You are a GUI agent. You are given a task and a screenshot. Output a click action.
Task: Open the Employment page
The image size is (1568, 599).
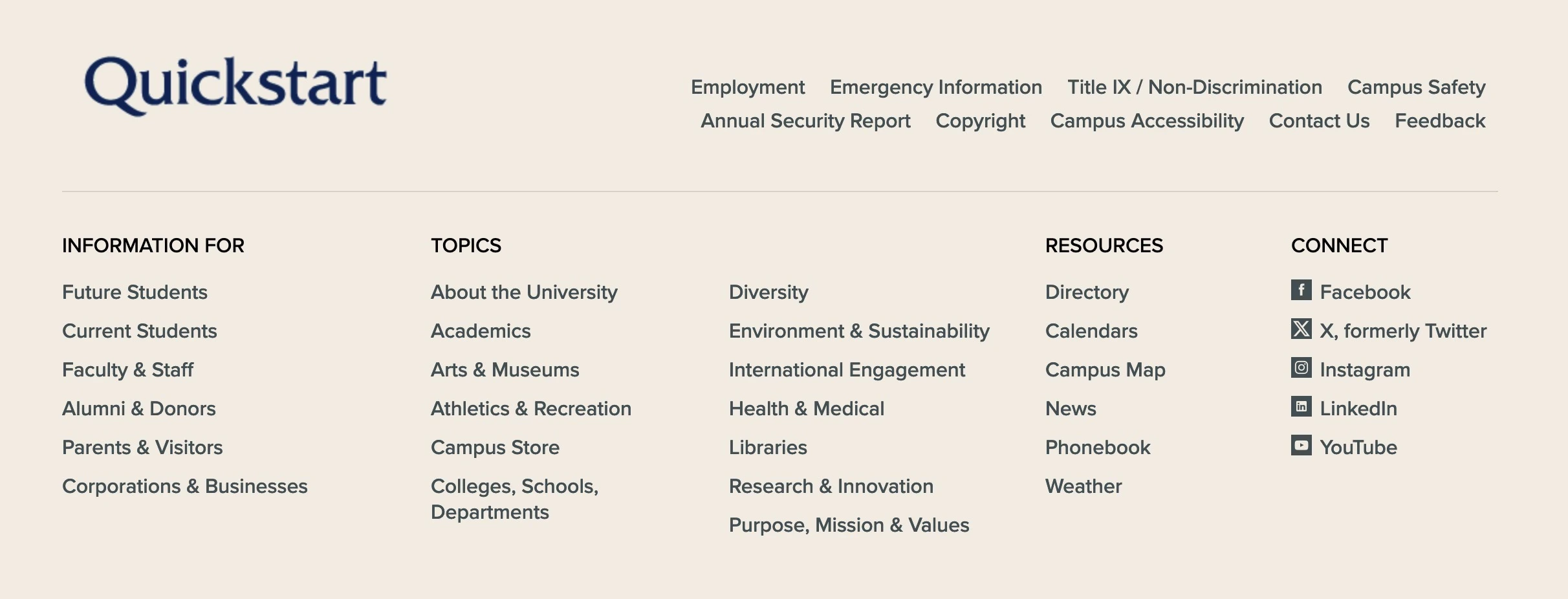point(748,87)
